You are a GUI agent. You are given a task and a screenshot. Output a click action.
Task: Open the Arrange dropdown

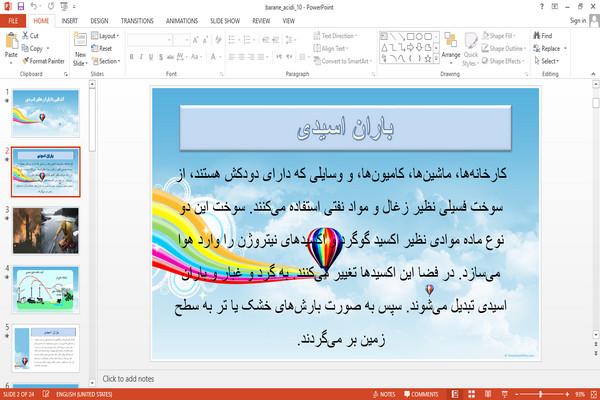coord(451,49)
